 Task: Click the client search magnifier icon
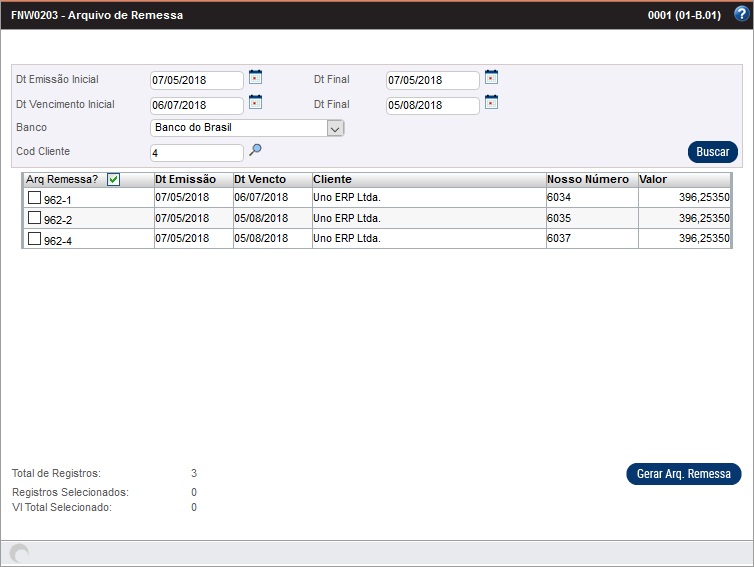[255, 150]
